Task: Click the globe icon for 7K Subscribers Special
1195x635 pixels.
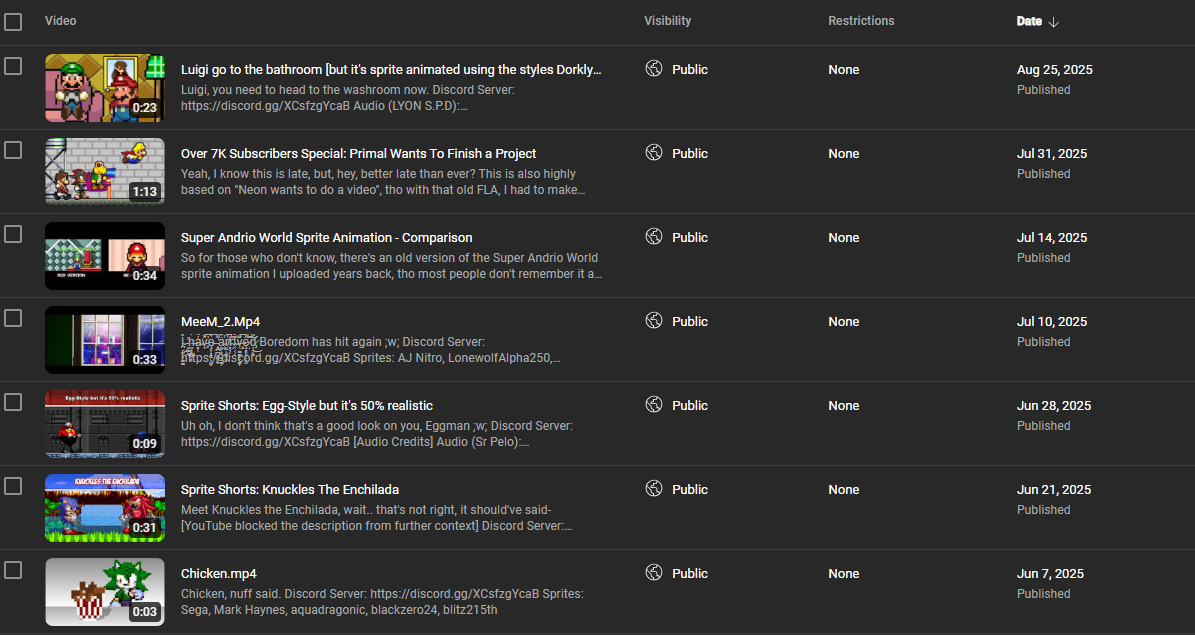Action: tap(654, 153)
